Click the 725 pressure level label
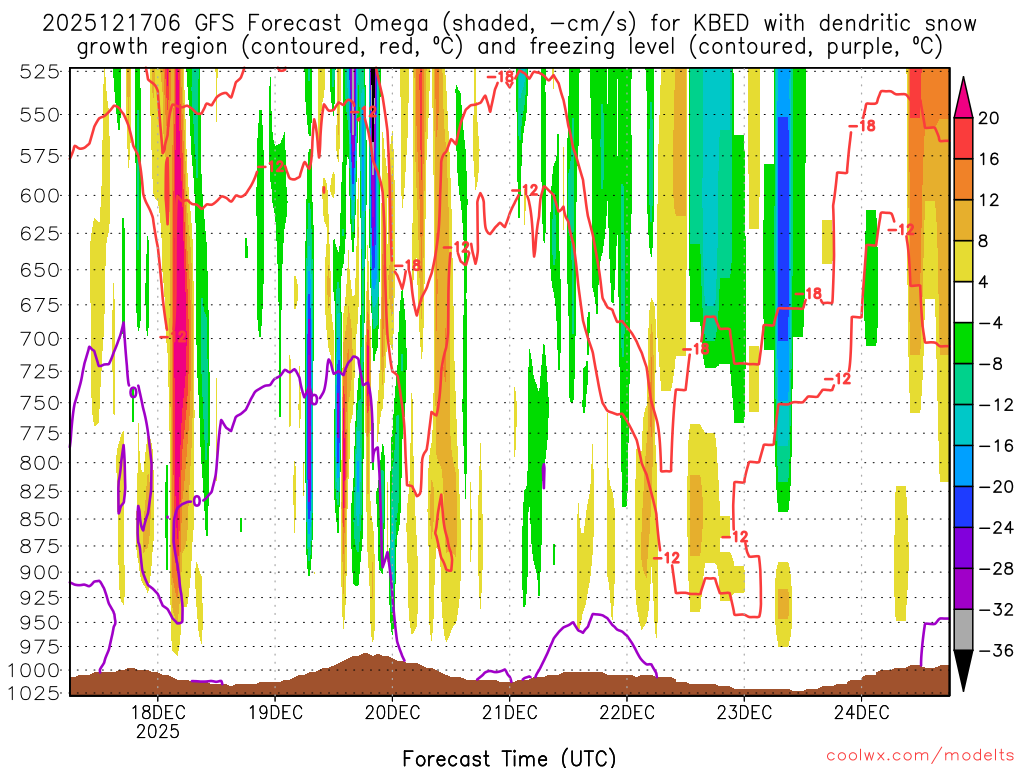The width and height of the screenshot is (1024, 768). 40,372
